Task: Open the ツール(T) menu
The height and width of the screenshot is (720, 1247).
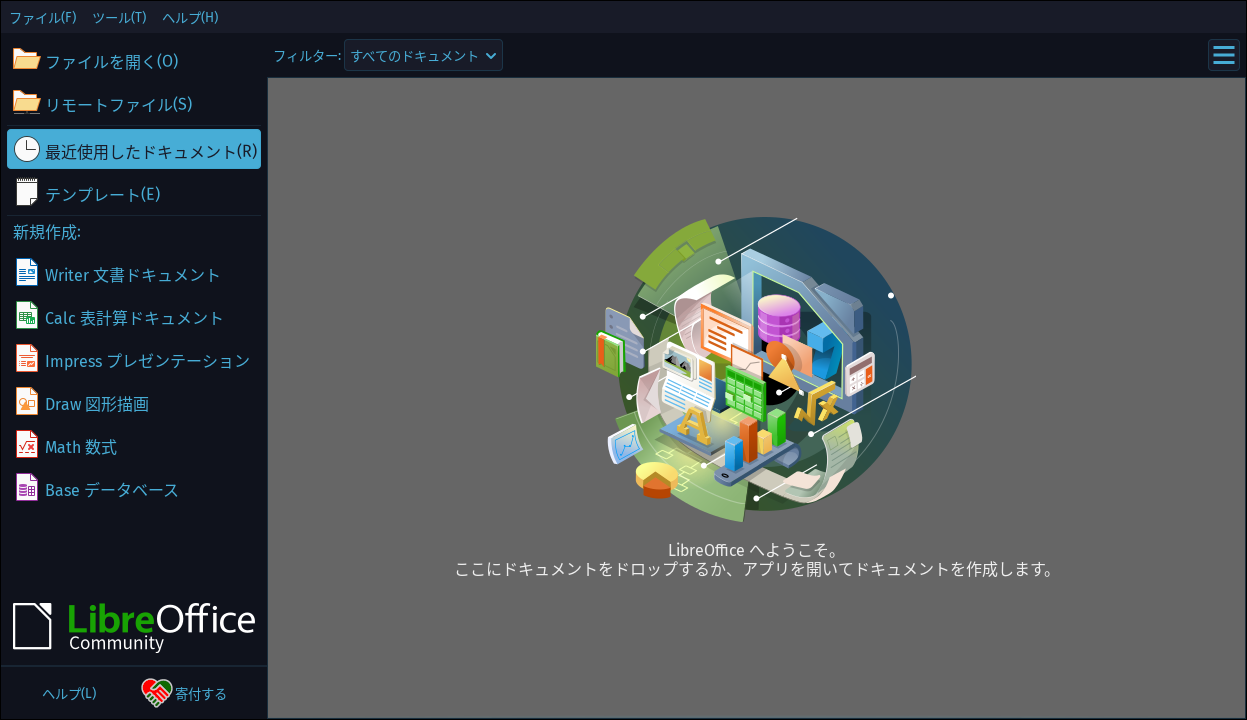Action: (x=119, y=17)
